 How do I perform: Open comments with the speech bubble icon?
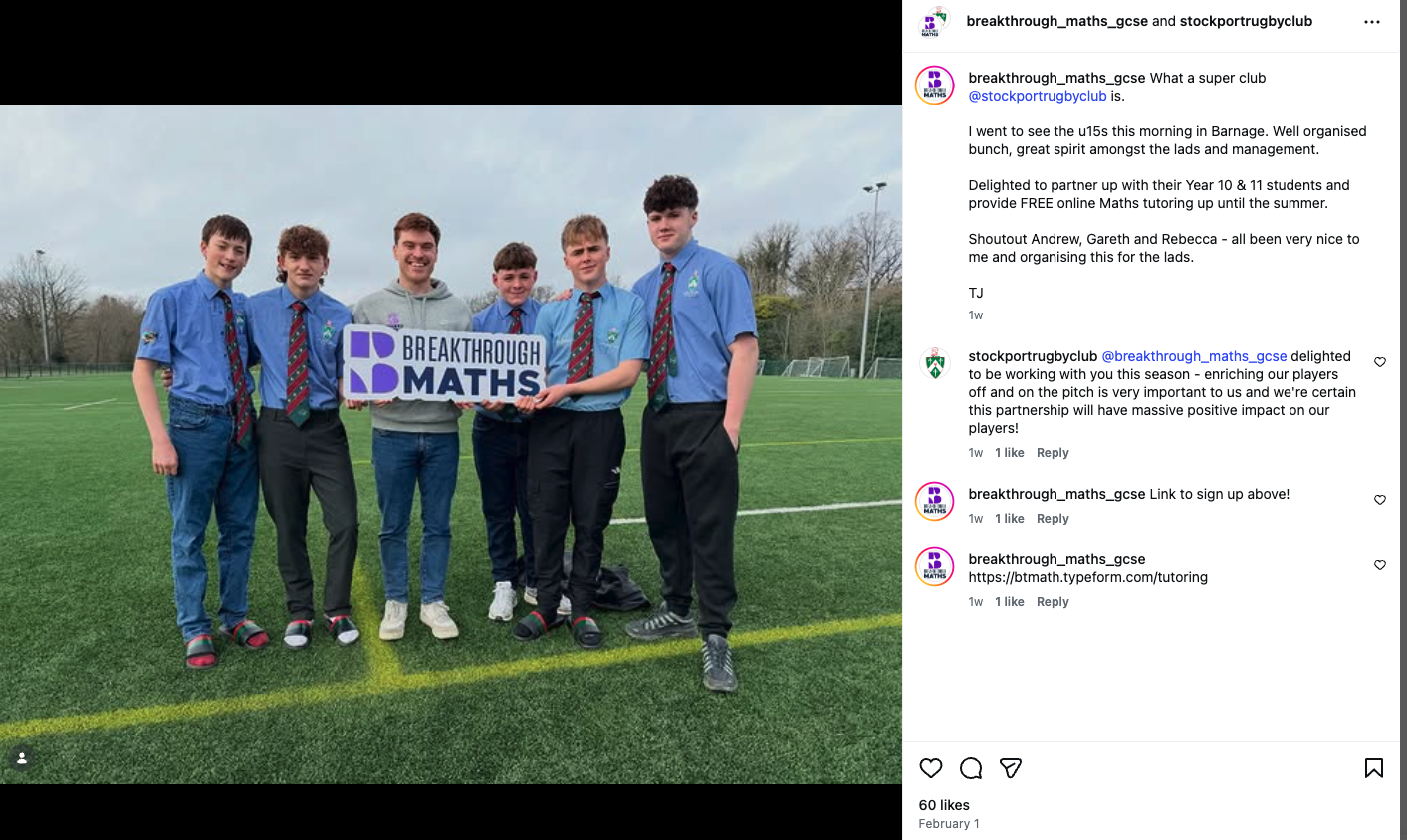click(x=971, y=768)
